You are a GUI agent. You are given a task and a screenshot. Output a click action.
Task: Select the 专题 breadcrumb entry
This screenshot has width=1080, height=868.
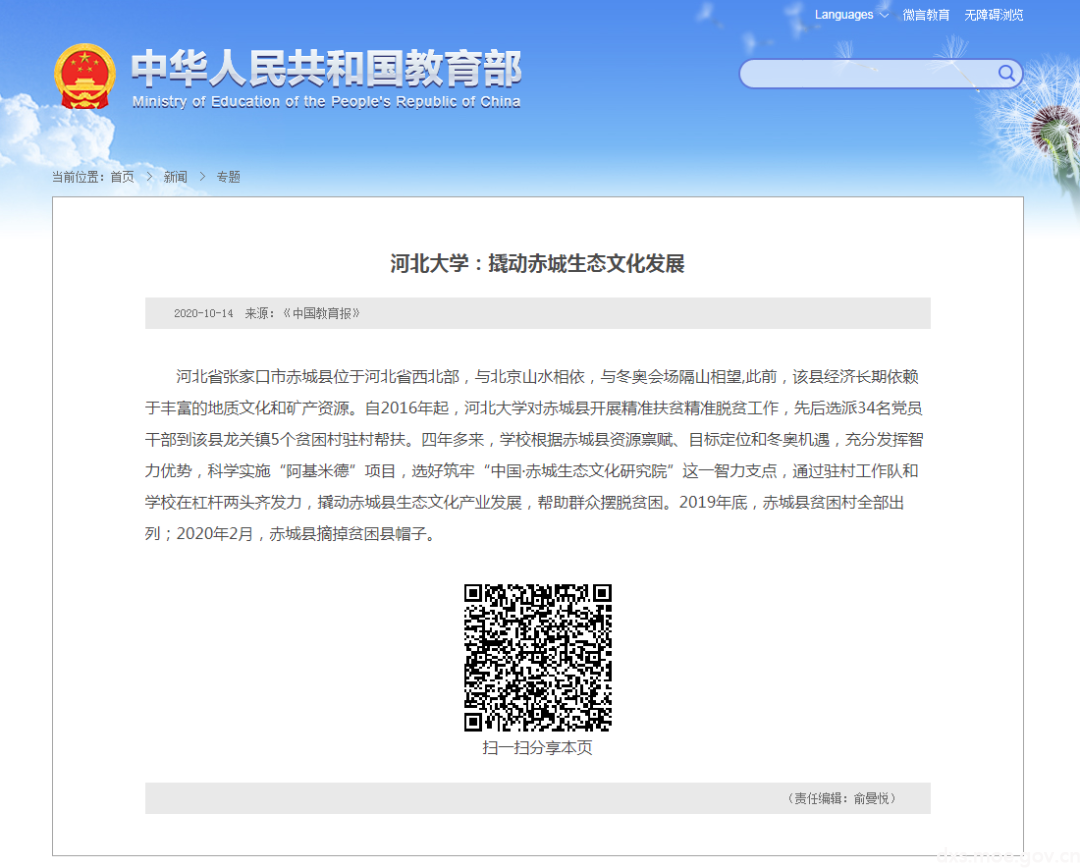(x=227, y=177)
